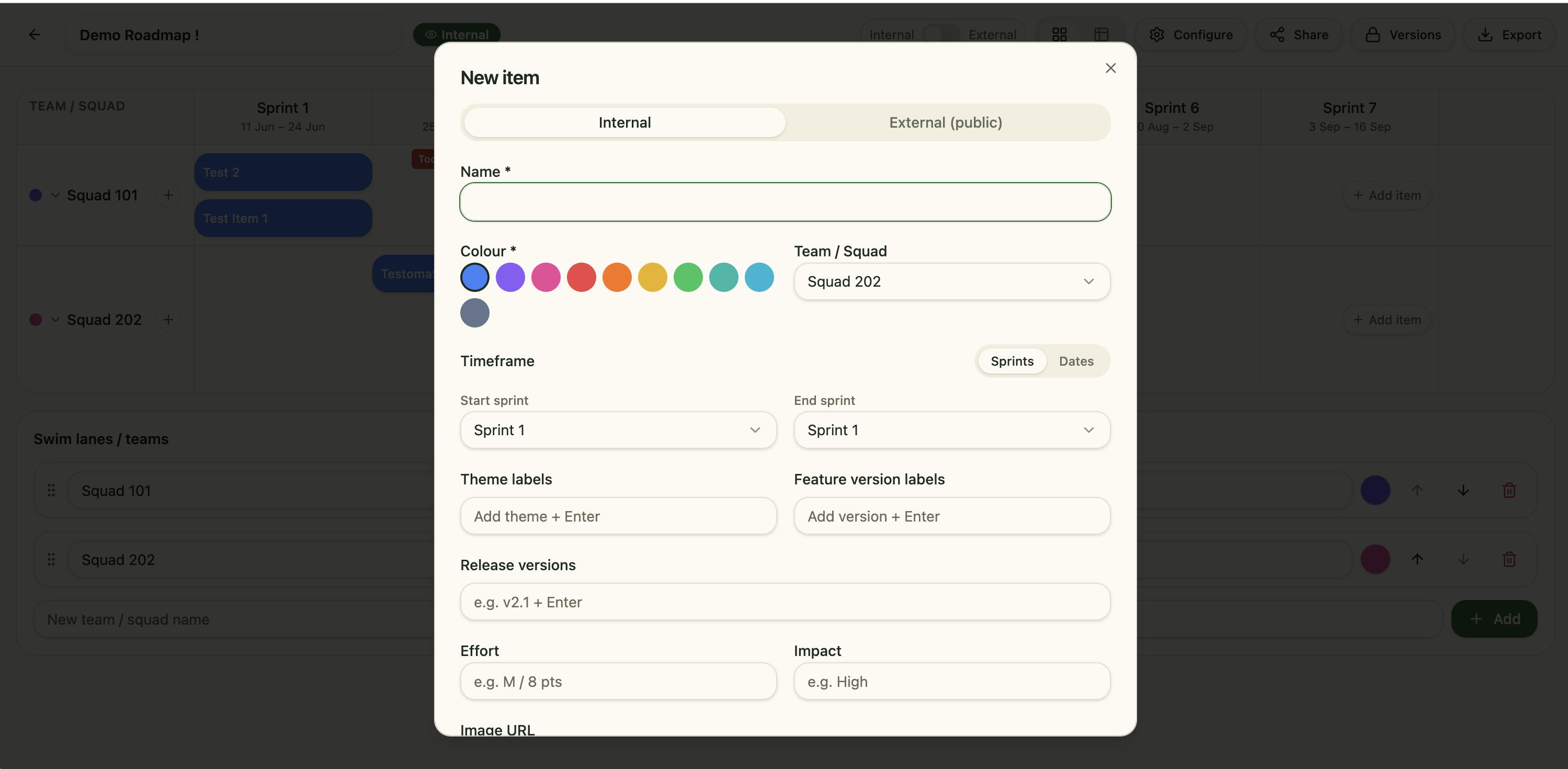Pick the purple colour swatch

[510, 278]
